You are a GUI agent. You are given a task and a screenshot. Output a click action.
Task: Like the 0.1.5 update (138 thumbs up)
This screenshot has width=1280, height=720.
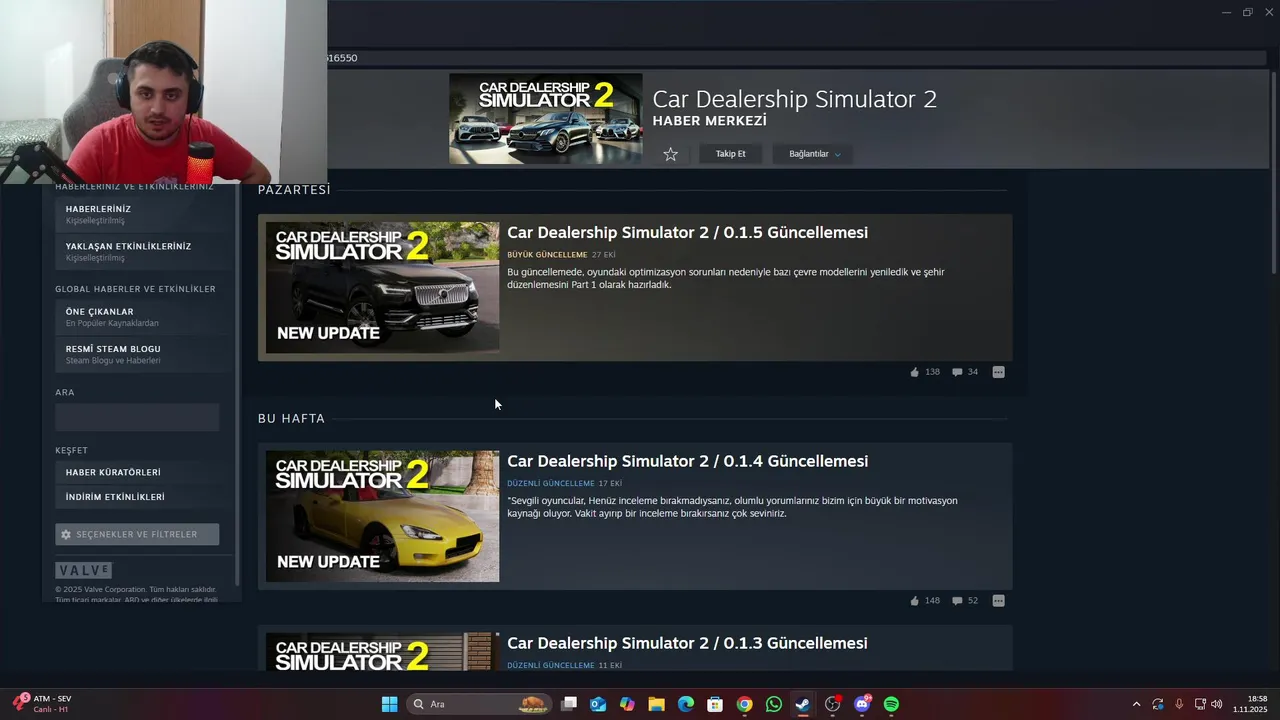click(925, 372)
